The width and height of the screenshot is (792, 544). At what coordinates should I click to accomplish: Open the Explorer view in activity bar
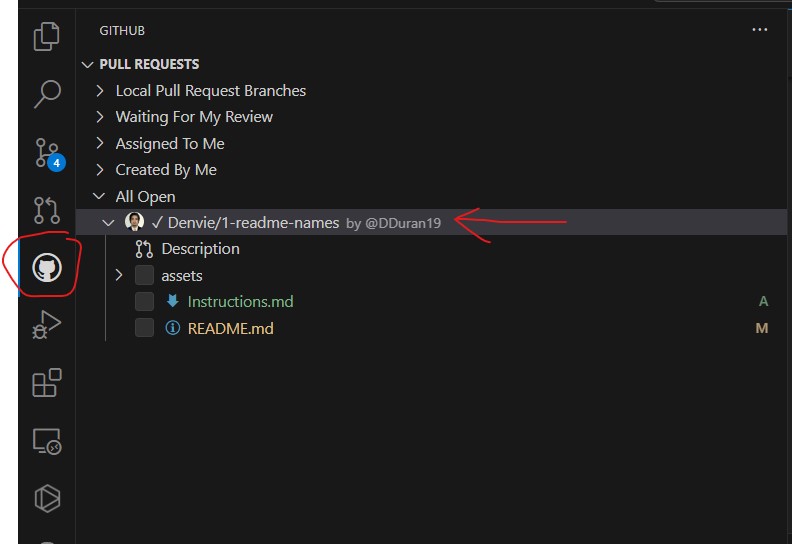point(47,38)
